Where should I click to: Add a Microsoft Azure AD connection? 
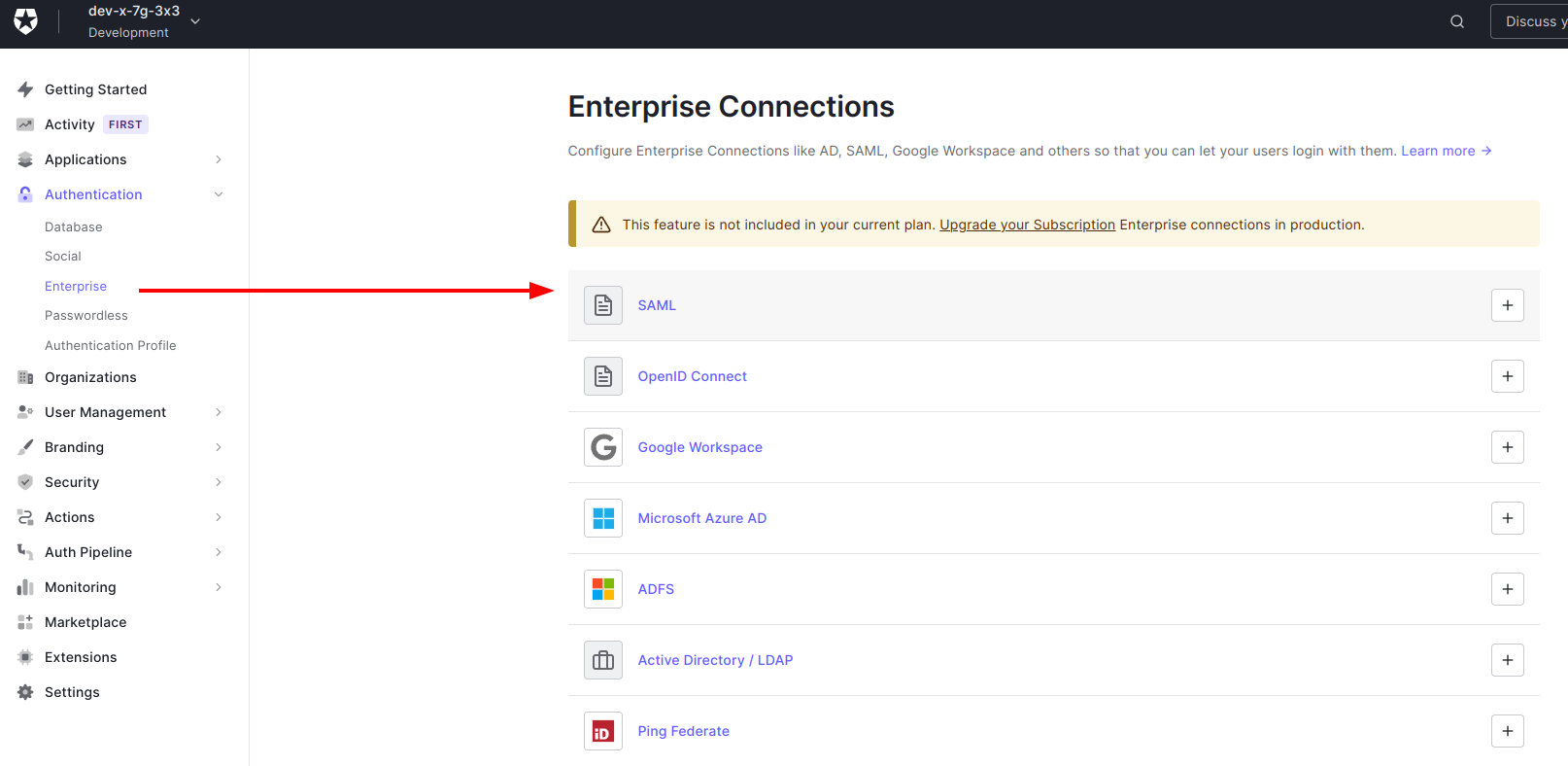(x=1508, y=518)
